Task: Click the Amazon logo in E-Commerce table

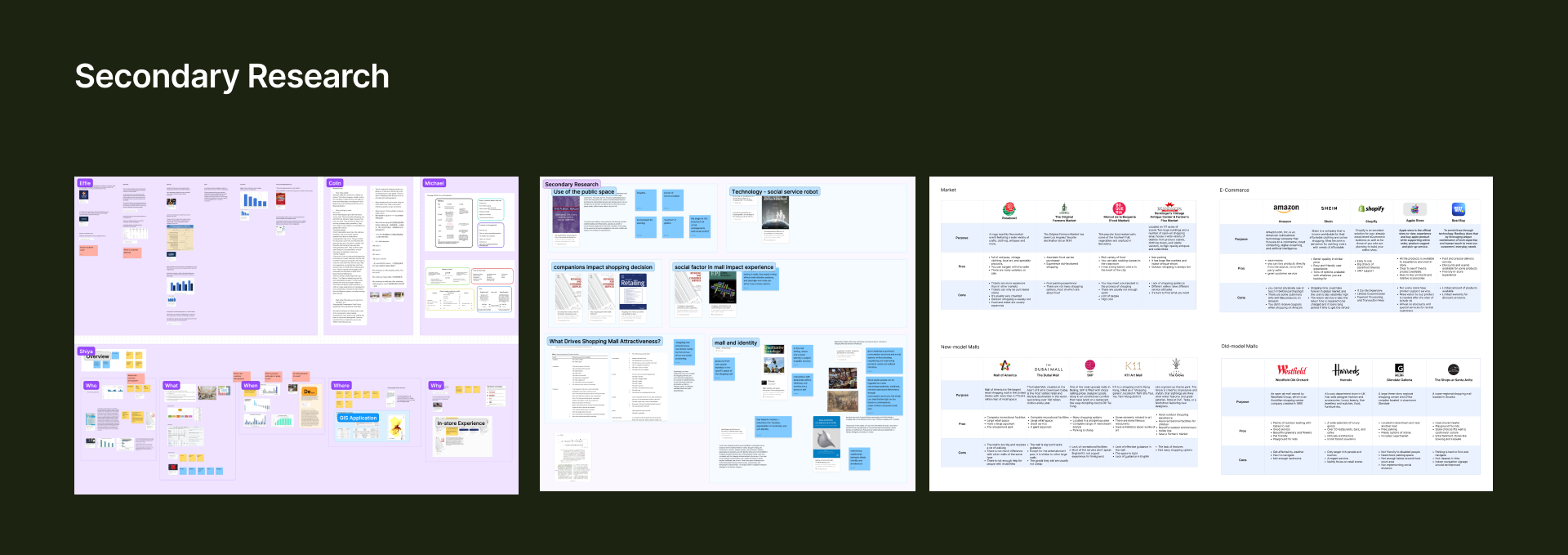Action: 1285,208
